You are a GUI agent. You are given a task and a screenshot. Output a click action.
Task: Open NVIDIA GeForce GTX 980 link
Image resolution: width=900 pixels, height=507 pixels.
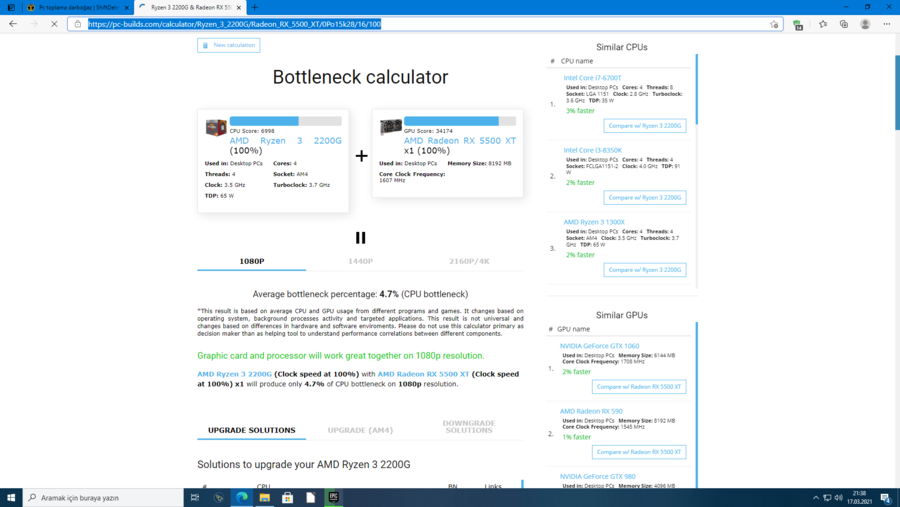tap(598, 477)
